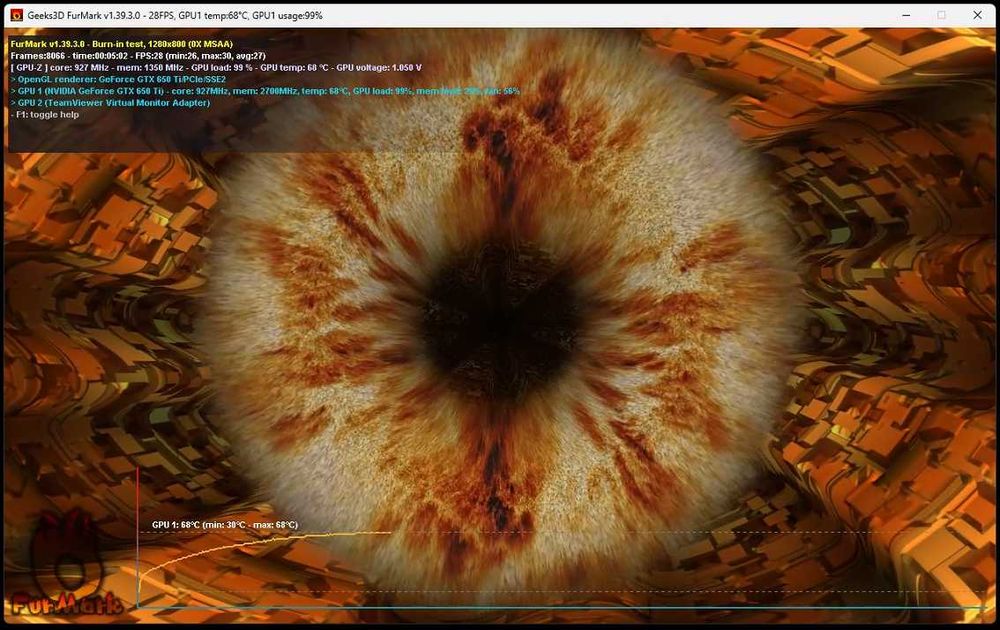Click the 'OpenGL renderer: GeForce GTX 650 Ti' line
This screenshot has width=1000, height=630.
point(119,79)
